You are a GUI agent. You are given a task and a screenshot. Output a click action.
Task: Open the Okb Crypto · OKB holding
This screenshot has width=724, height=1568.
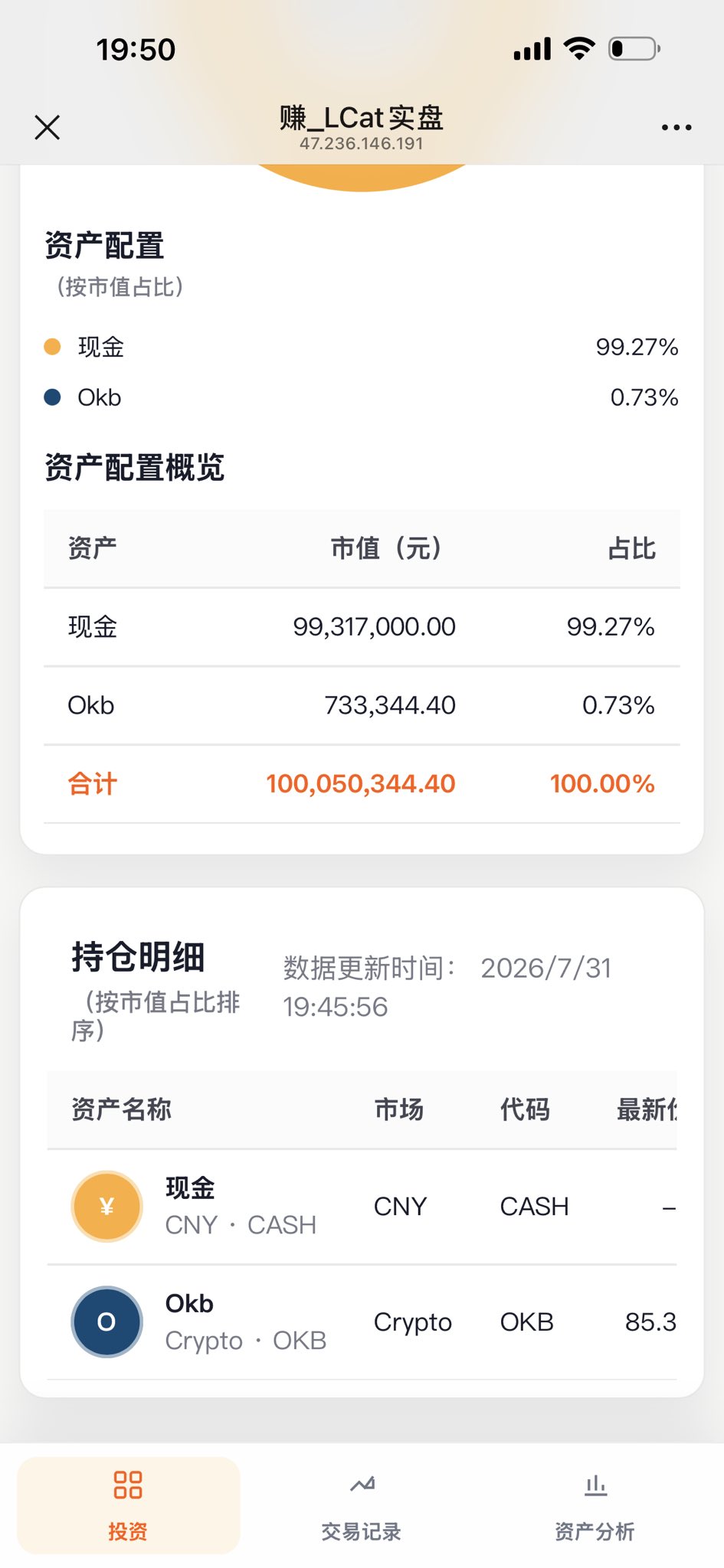pyautogui.click(x=362, y=1322)
